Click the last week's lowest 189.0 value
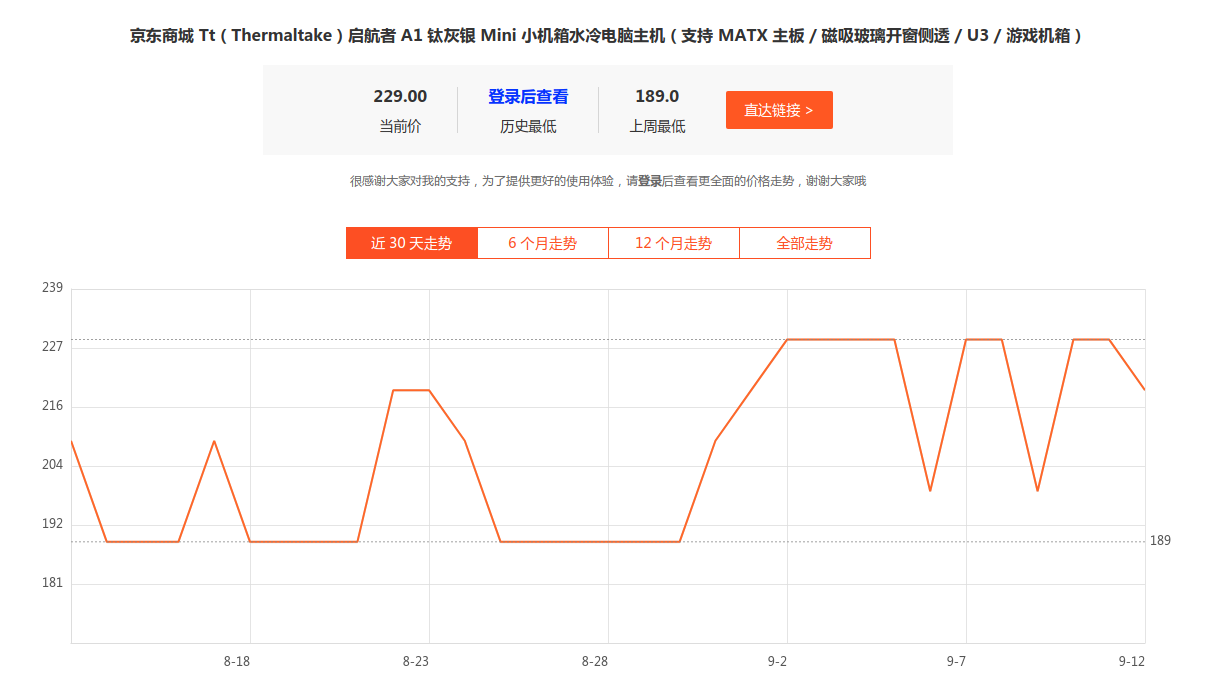 coord(657,97)
